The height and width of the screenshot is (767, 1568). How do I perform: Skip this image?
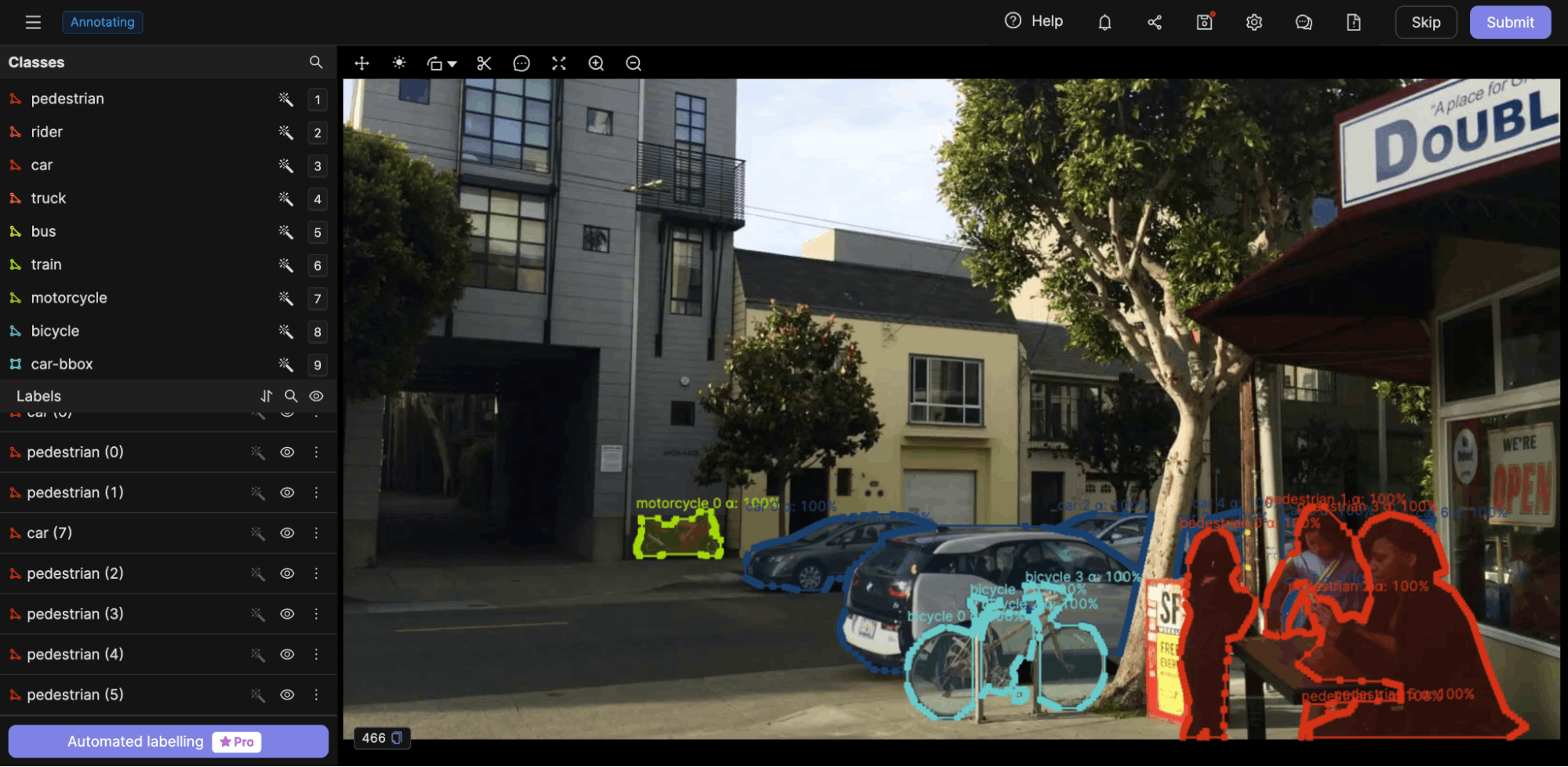[1426, 22]
